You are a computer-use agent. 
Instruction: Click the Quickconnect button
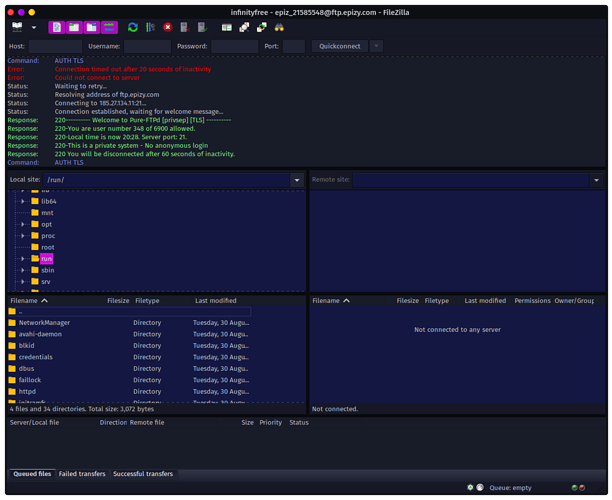340,46
